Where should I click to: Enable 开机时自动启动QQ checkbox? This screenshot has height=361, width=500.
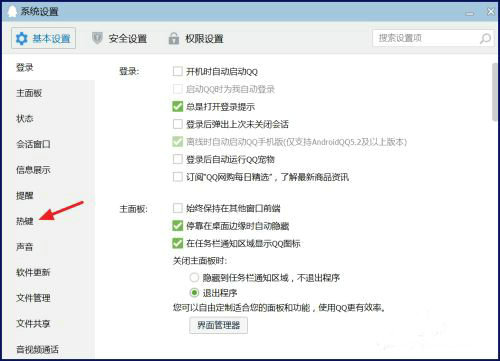[x=178, y=71]
